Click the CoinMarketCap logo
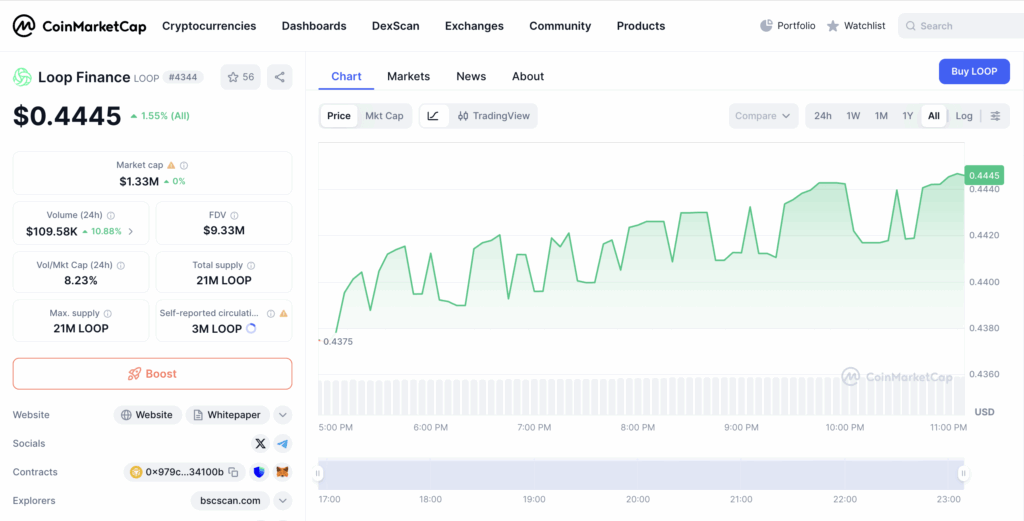The image size is (1024, 521). (79, 26)
